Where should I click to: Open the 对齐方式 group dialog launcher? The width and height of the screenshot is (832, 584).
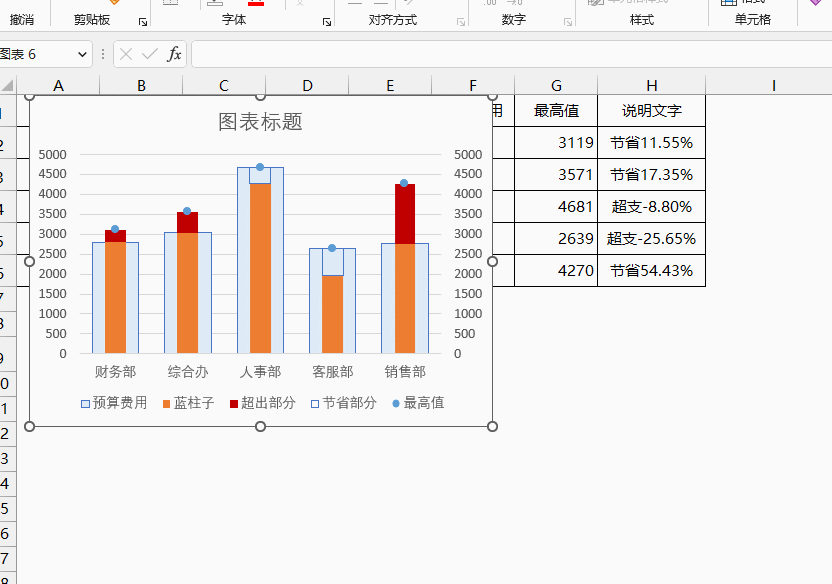(x=461, y=22)
